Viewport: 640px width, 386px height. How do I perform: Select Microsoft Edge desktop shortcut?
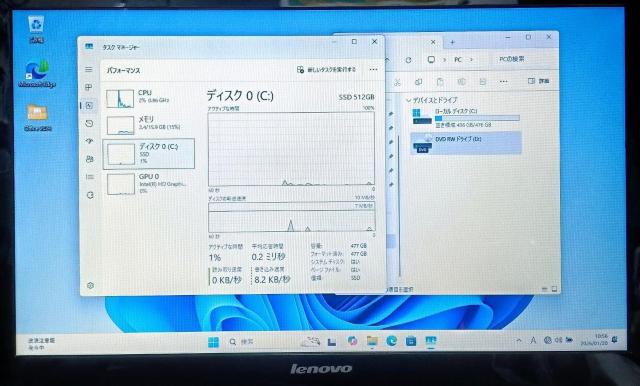37,73
